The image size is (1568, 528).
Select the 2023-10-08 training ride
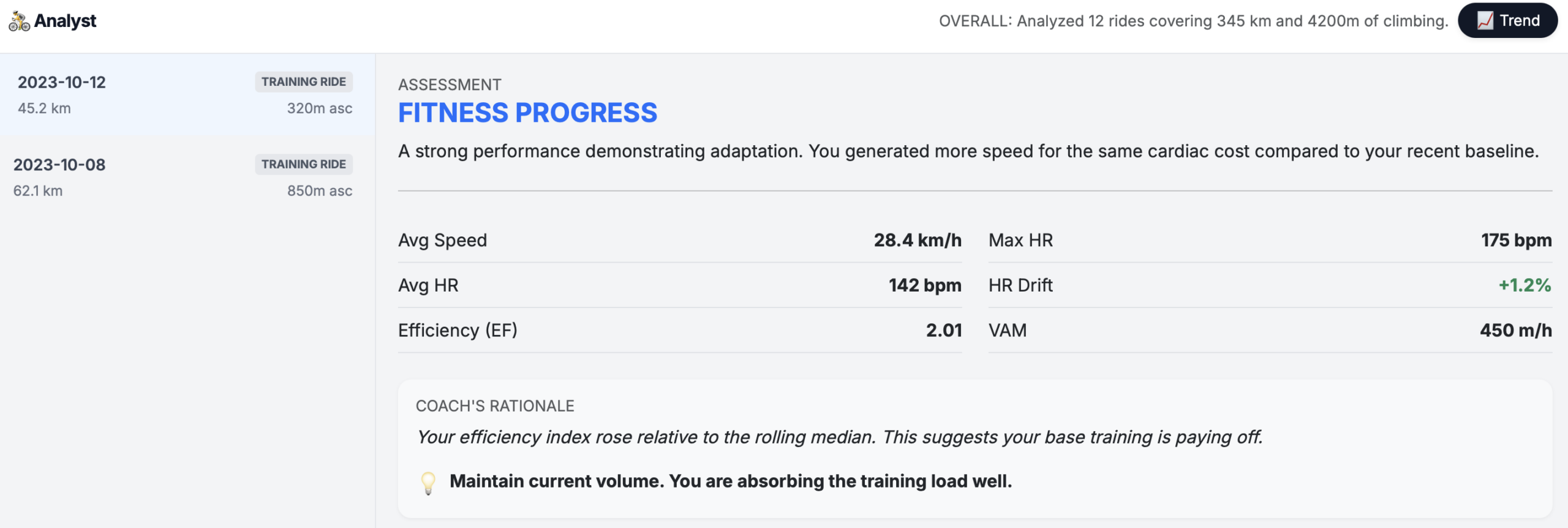184,176
